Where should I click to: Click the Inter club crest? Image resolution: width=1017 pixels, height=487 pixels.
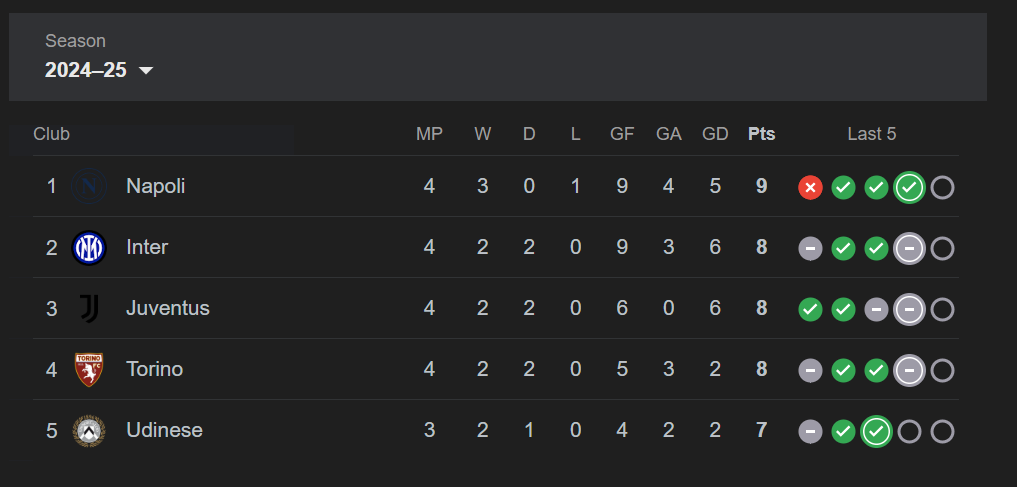(x=89, y=248)
